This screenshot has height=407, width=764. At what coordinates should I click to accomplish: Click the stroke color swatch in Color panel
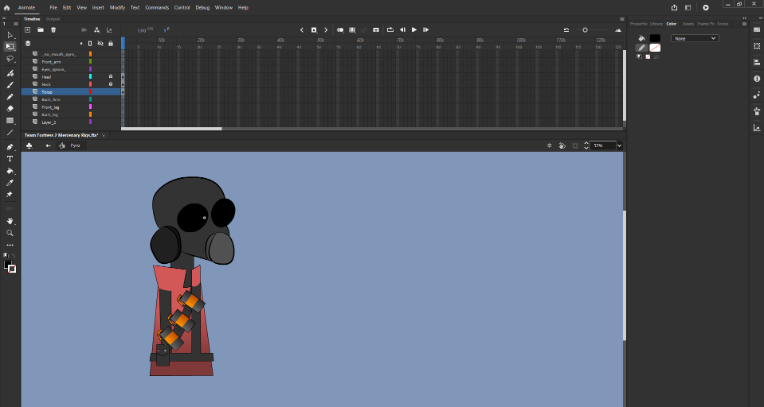(655, 48)
